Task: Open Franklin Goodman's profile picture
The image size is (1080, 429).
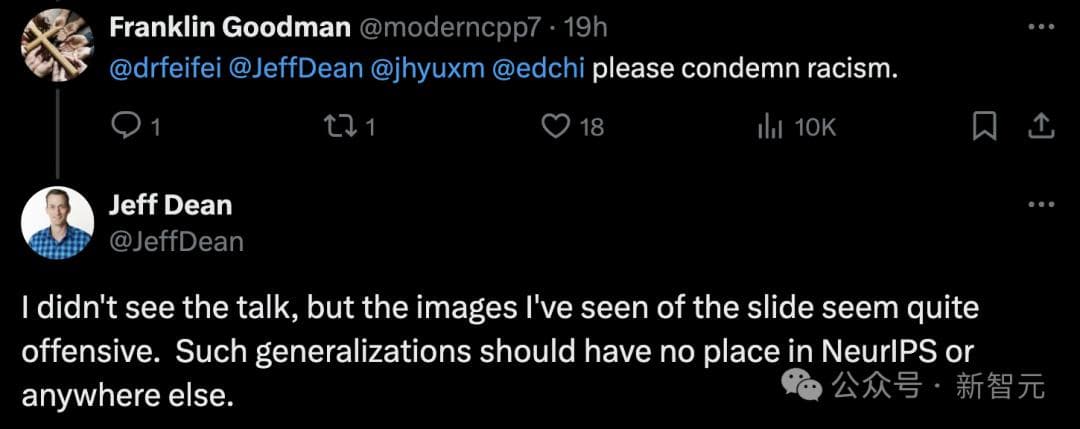Action: [57, 37]
